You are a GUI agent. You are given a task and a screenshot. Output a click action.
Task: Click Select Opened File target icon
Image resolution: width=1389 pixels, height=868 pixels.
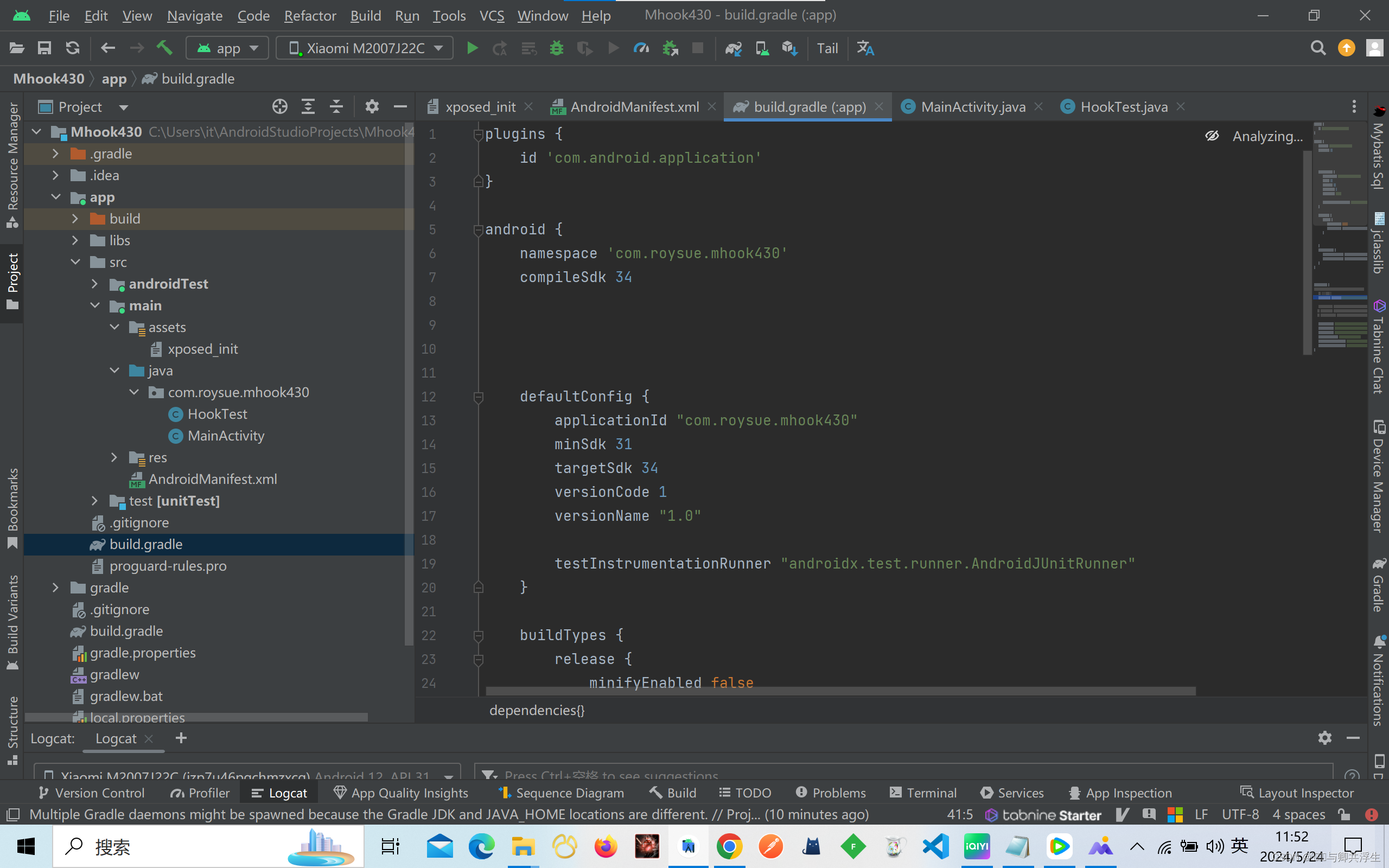(279, 107)
